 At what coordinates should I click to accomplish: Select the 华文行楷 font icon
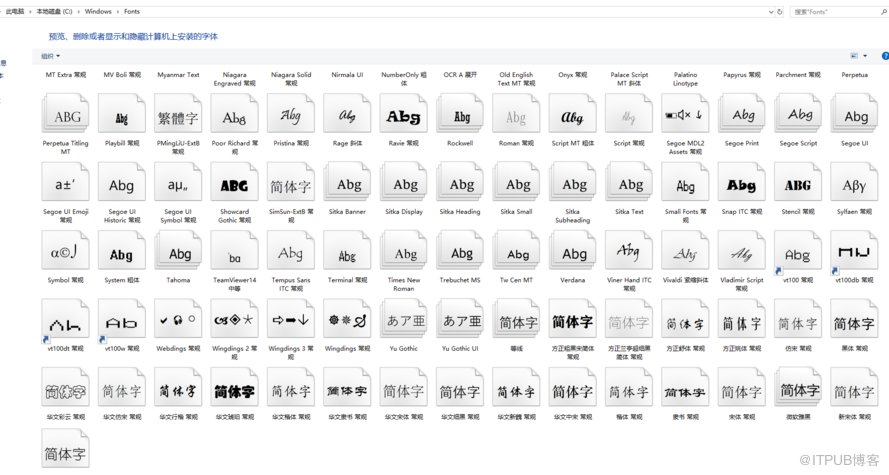click(x=177, y=389)
